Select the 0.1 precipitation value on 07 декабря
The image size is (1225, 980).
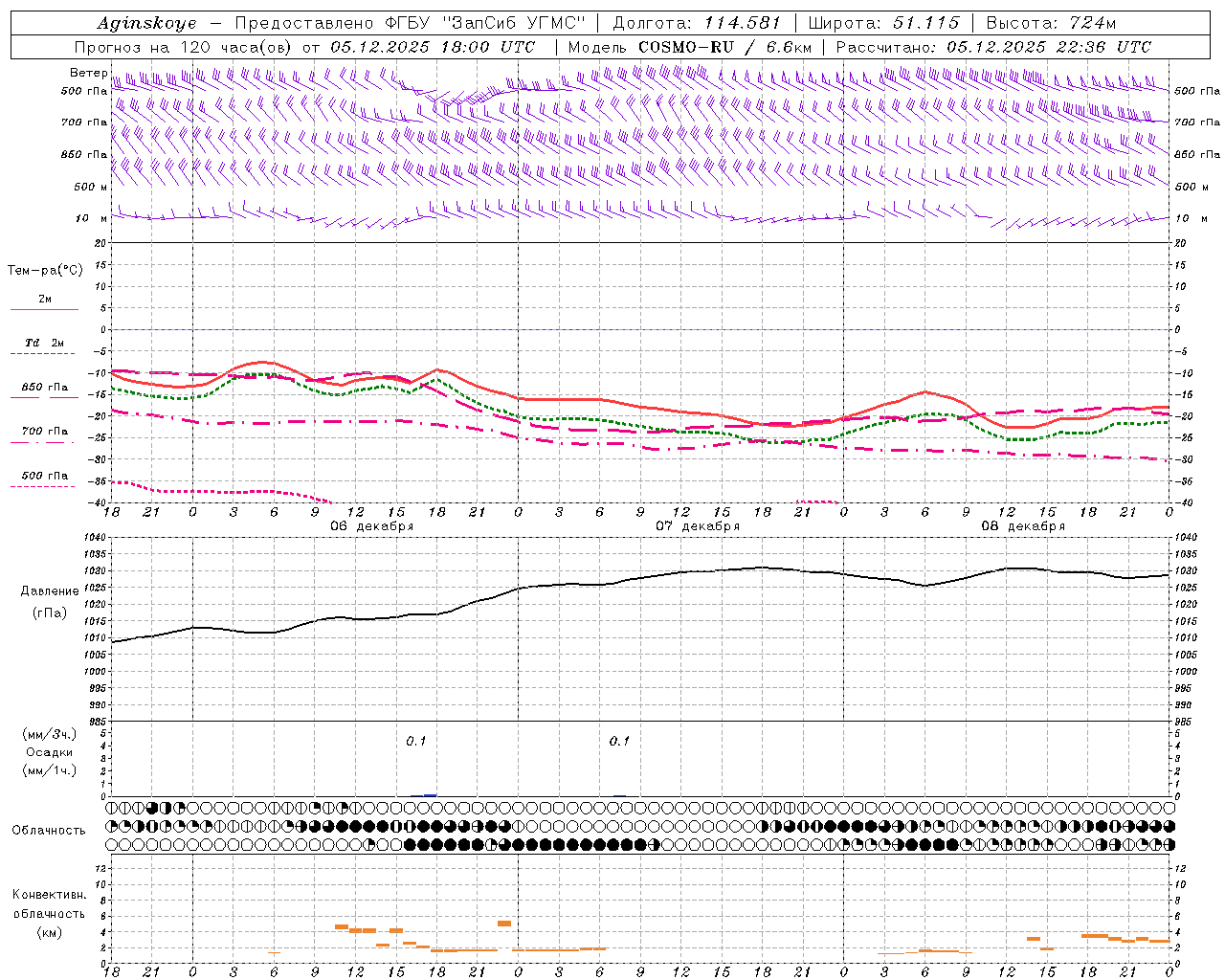[619, 741]
